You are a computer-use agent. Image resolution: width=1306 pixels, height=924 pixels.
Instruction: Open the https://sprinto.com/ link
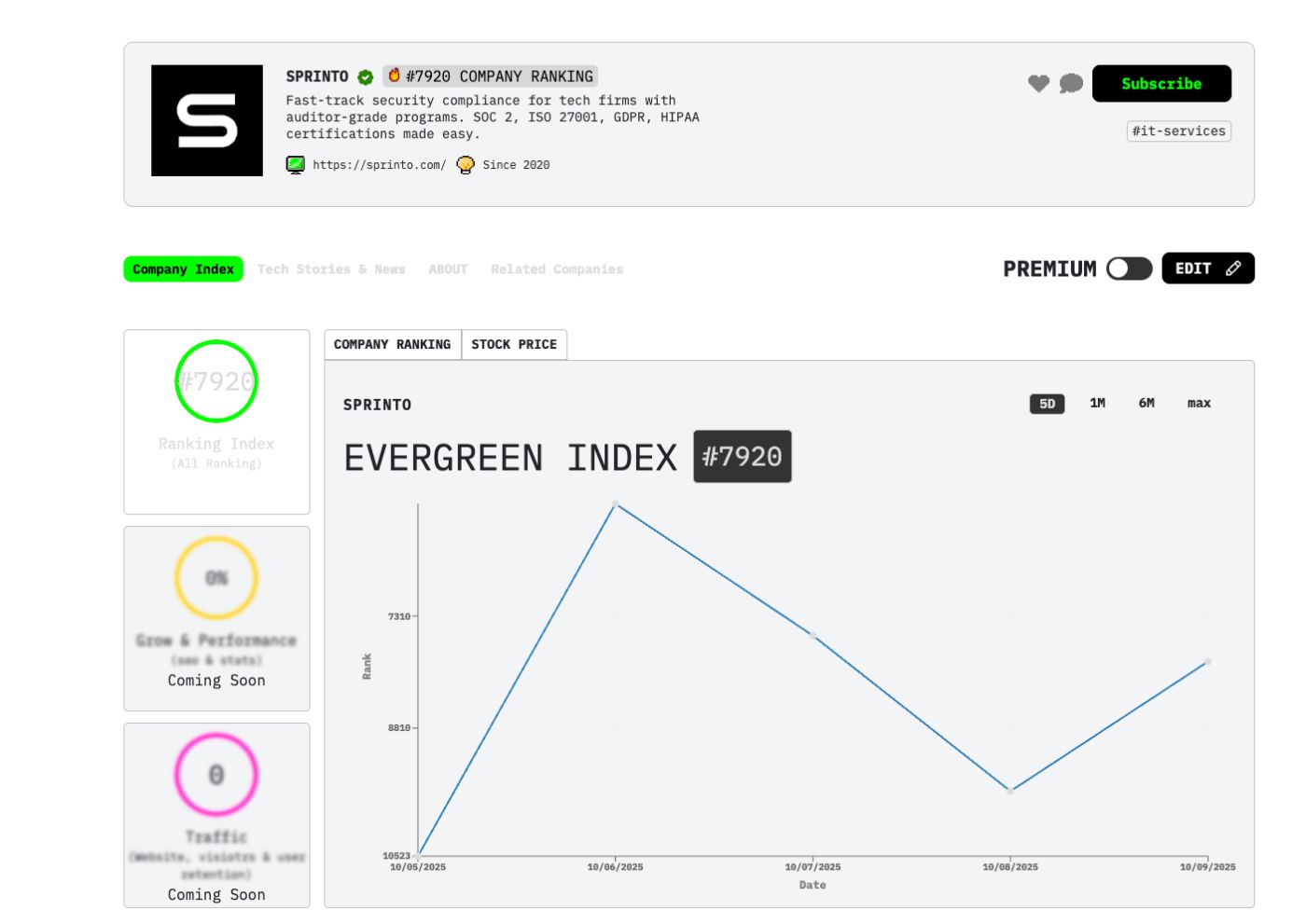click(x=379, y=165)
